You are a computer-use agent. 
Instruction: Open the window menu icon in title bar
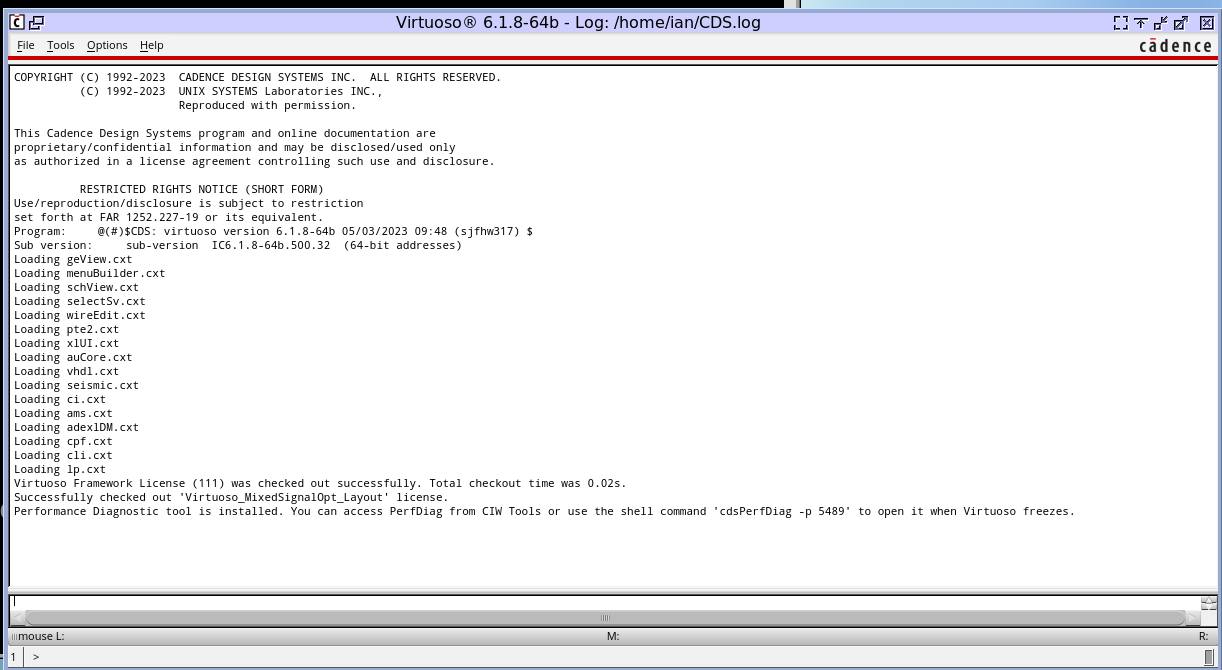pyautogui.click(x=17, y=22)
